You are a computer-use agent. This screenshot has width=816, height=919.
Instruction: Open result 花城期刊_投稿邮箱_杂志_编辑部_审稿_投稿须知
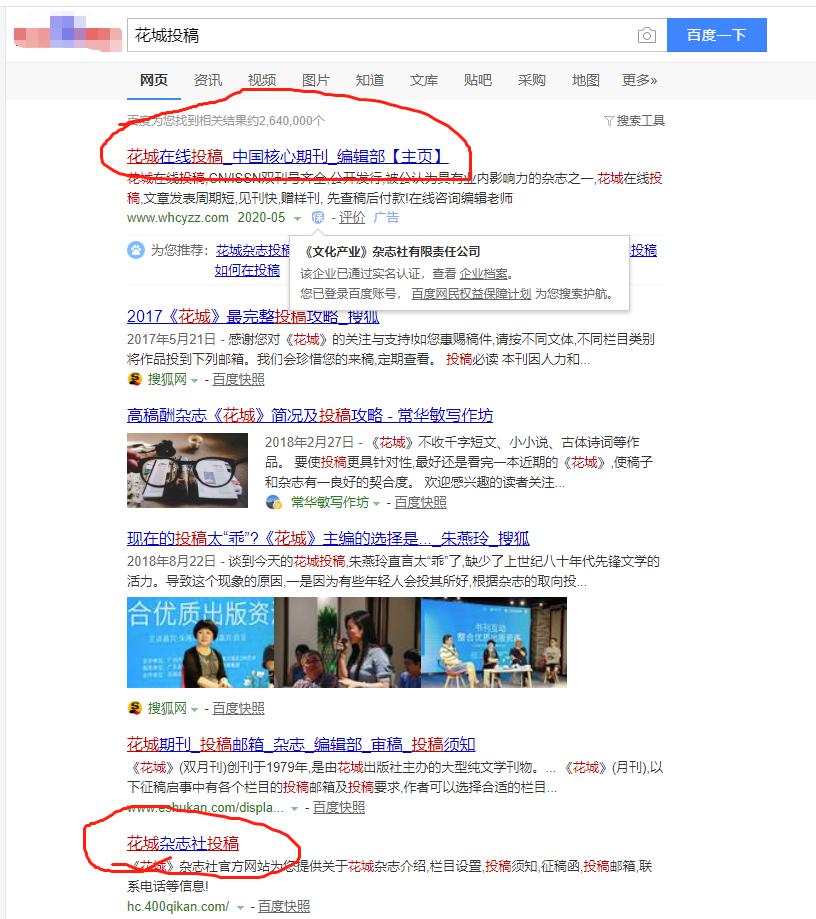pyautogui.click(x=301, y=745)
